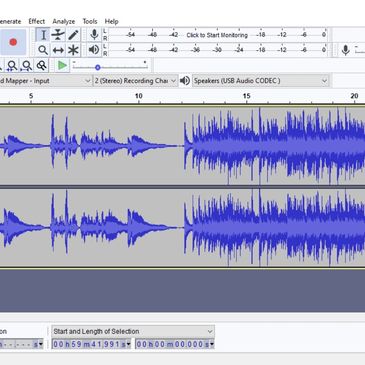Click the Zoom Toggle icon
The width and height of the screenshot is (365, 365).
(41, 66)
